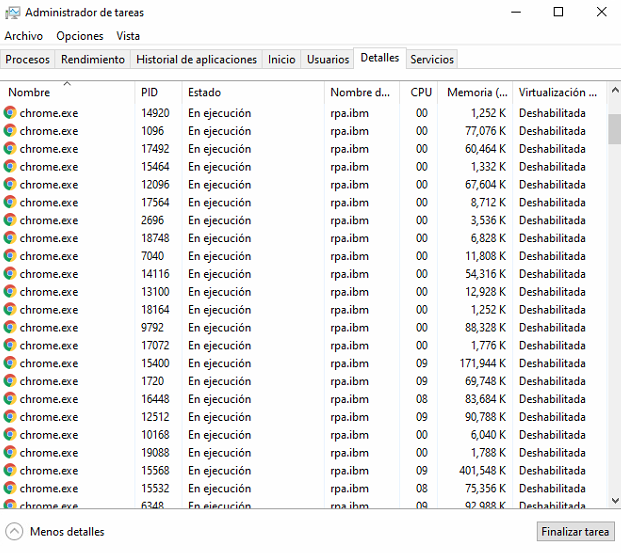Screen dimensions: 621x553
Task: Click the Task Manager title bar icon
Action: [x=12, y=13]
